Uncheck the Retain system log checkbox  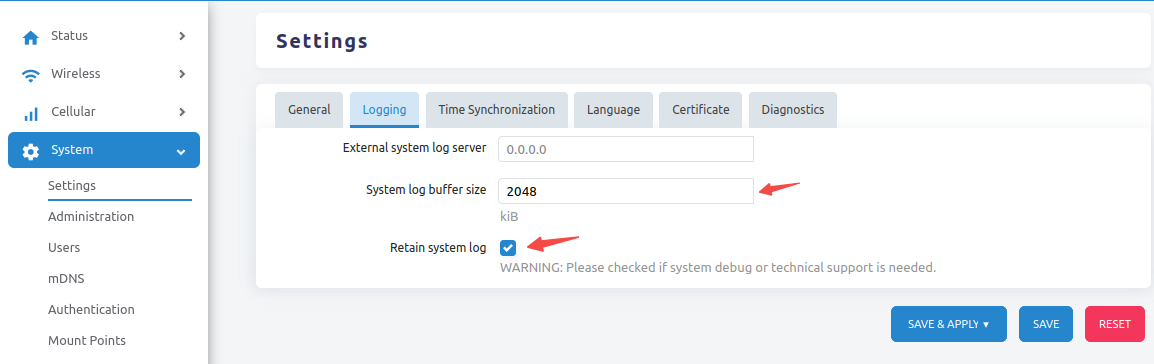tap(508, 248)
